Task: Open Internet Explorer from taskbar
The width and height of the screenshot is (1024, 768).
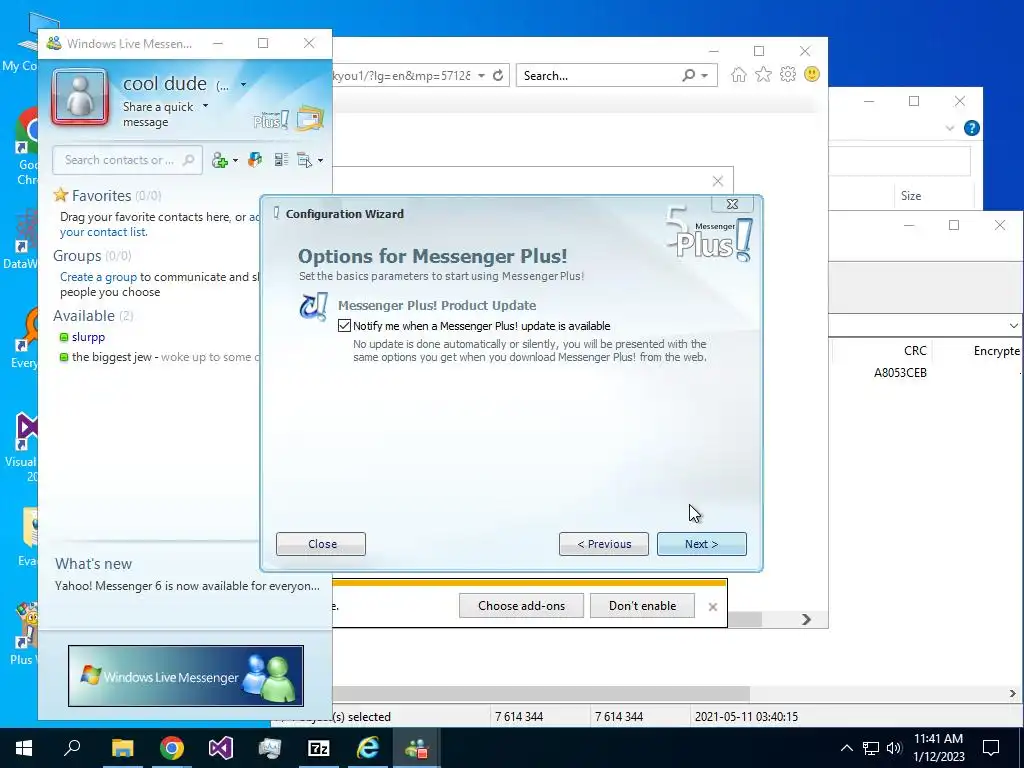Action: pyautogui.click(x=367, y=748)
